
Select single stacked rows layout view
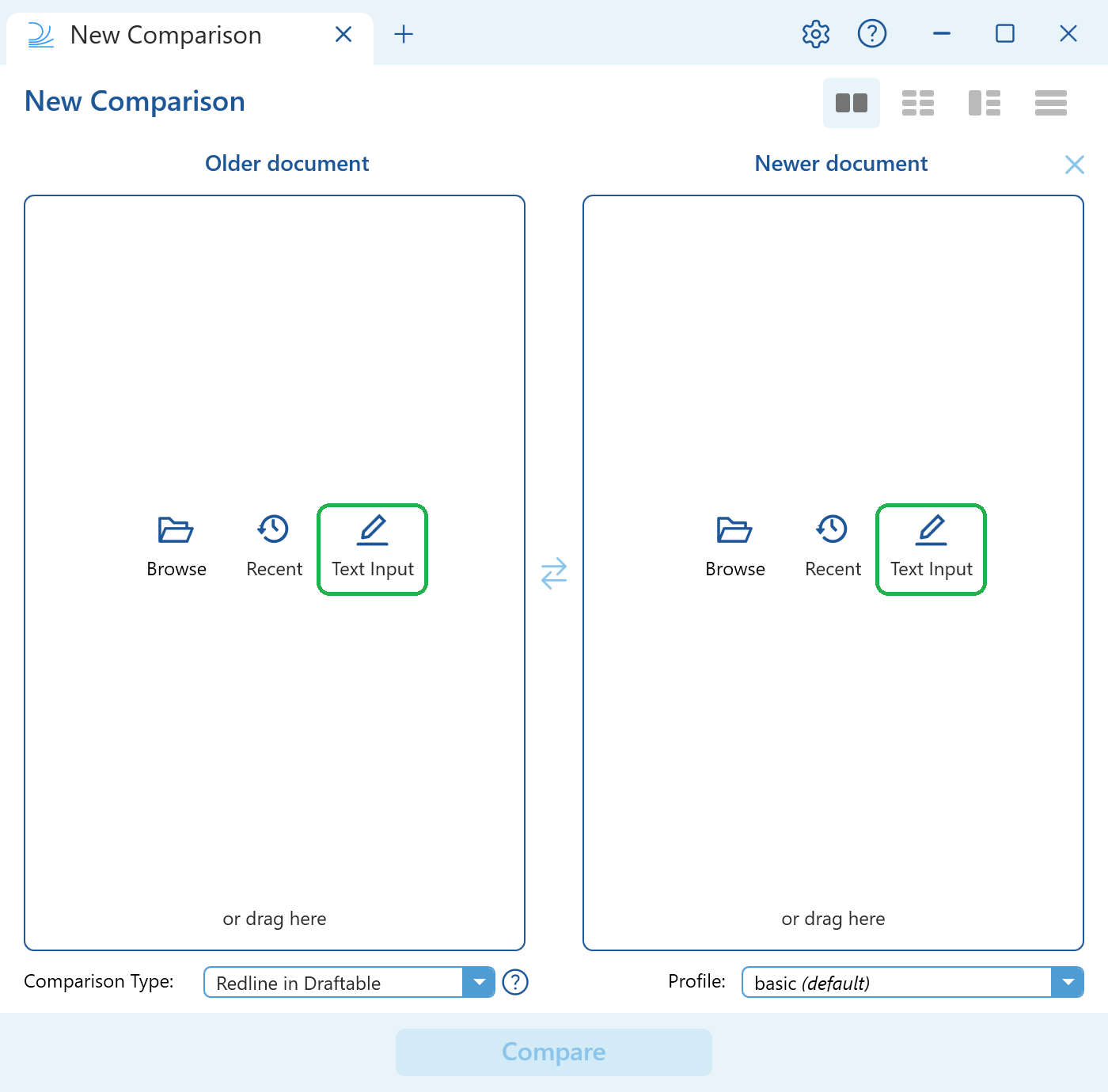tap(1051, 103)
